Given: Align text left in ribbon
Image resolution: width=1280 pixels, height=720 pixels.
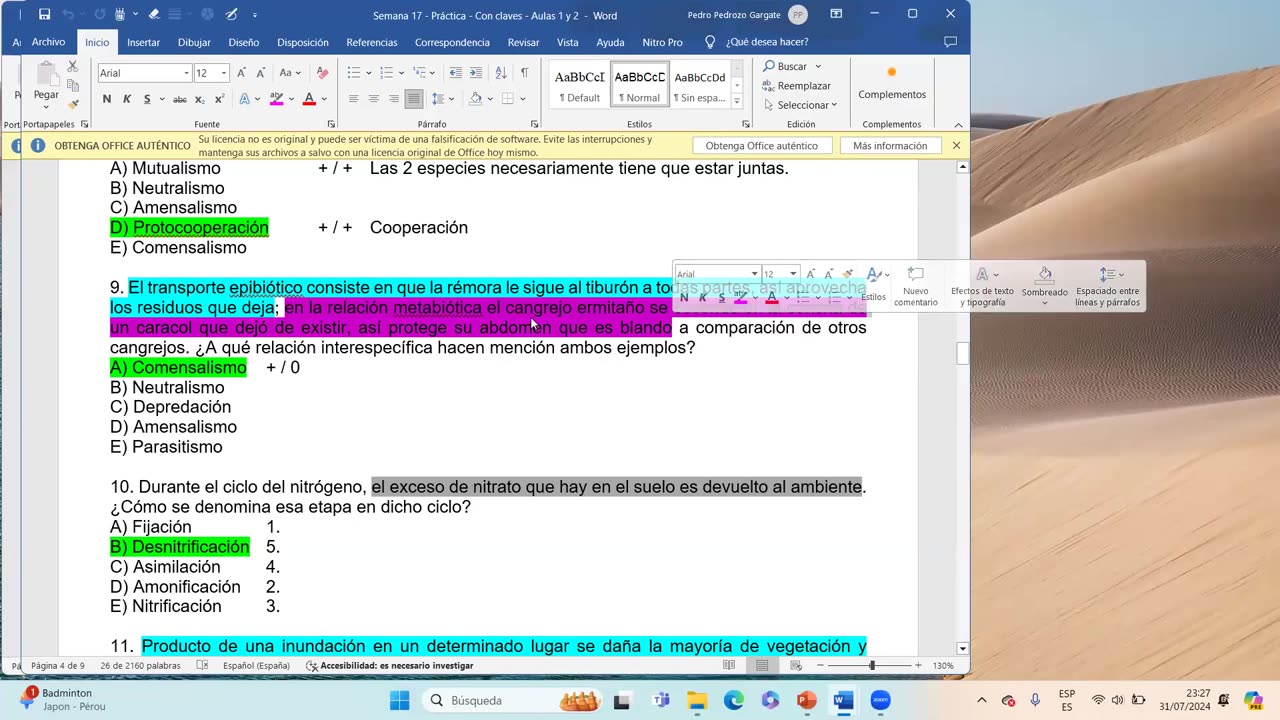Looking at the screenshot, I should [353, 99].
